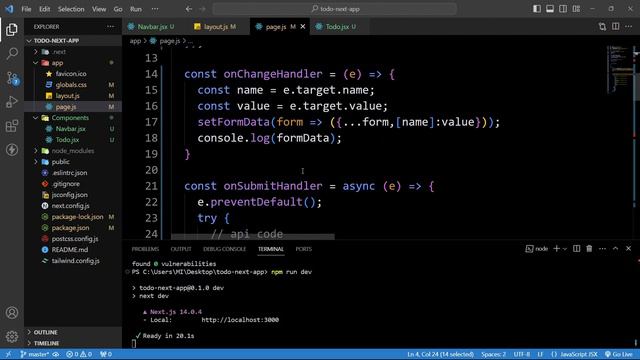Screen dimensions: 640x360
Task: Customize layout icon in title bar
Action: click(576, 9)
